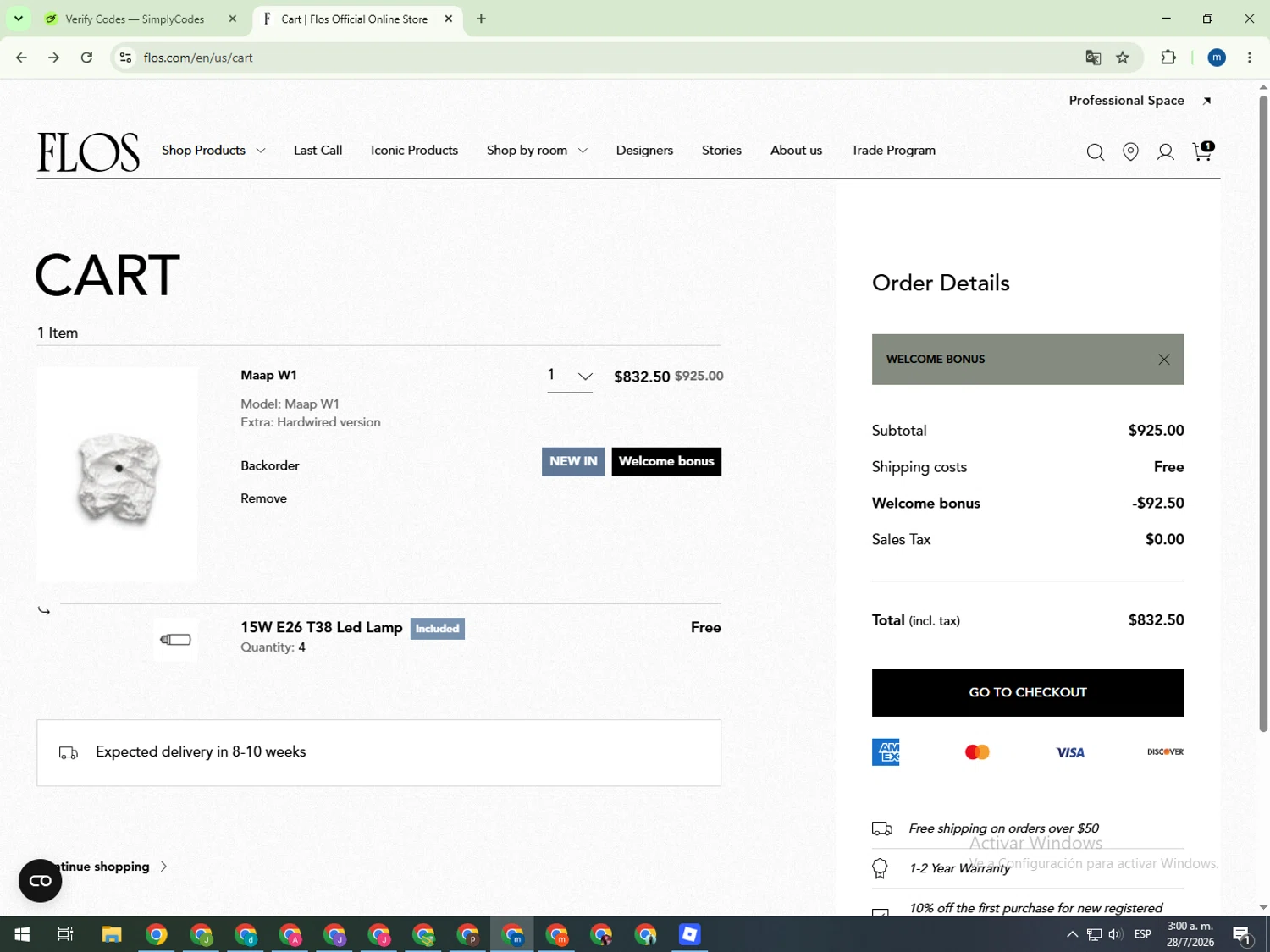Expand the Shop by room menu
1270x952 pixels.
pyautogui.click(x=537, y=151)
